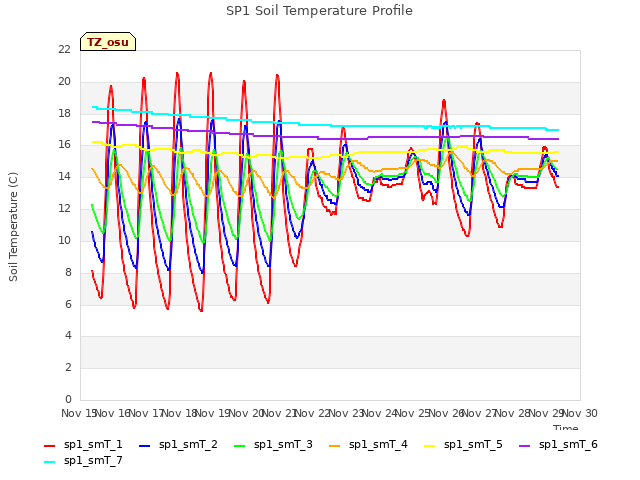Select the sp1_smT_5 legend label
The height and width of the screenshot is (480, 640).
point(473,444)
